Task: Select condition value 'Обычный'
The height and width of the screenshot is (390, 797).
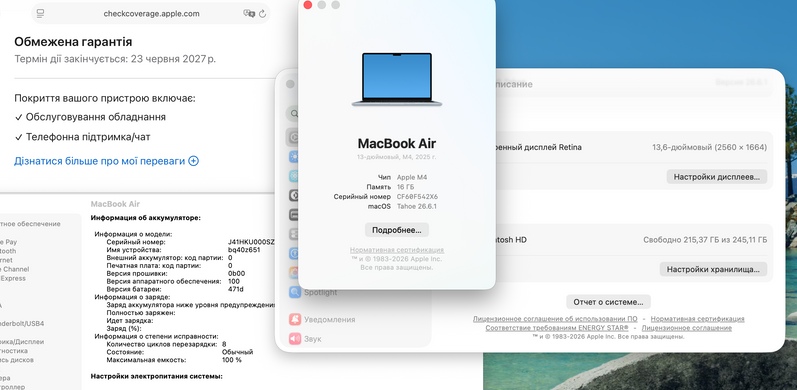Action: [237, 352]
